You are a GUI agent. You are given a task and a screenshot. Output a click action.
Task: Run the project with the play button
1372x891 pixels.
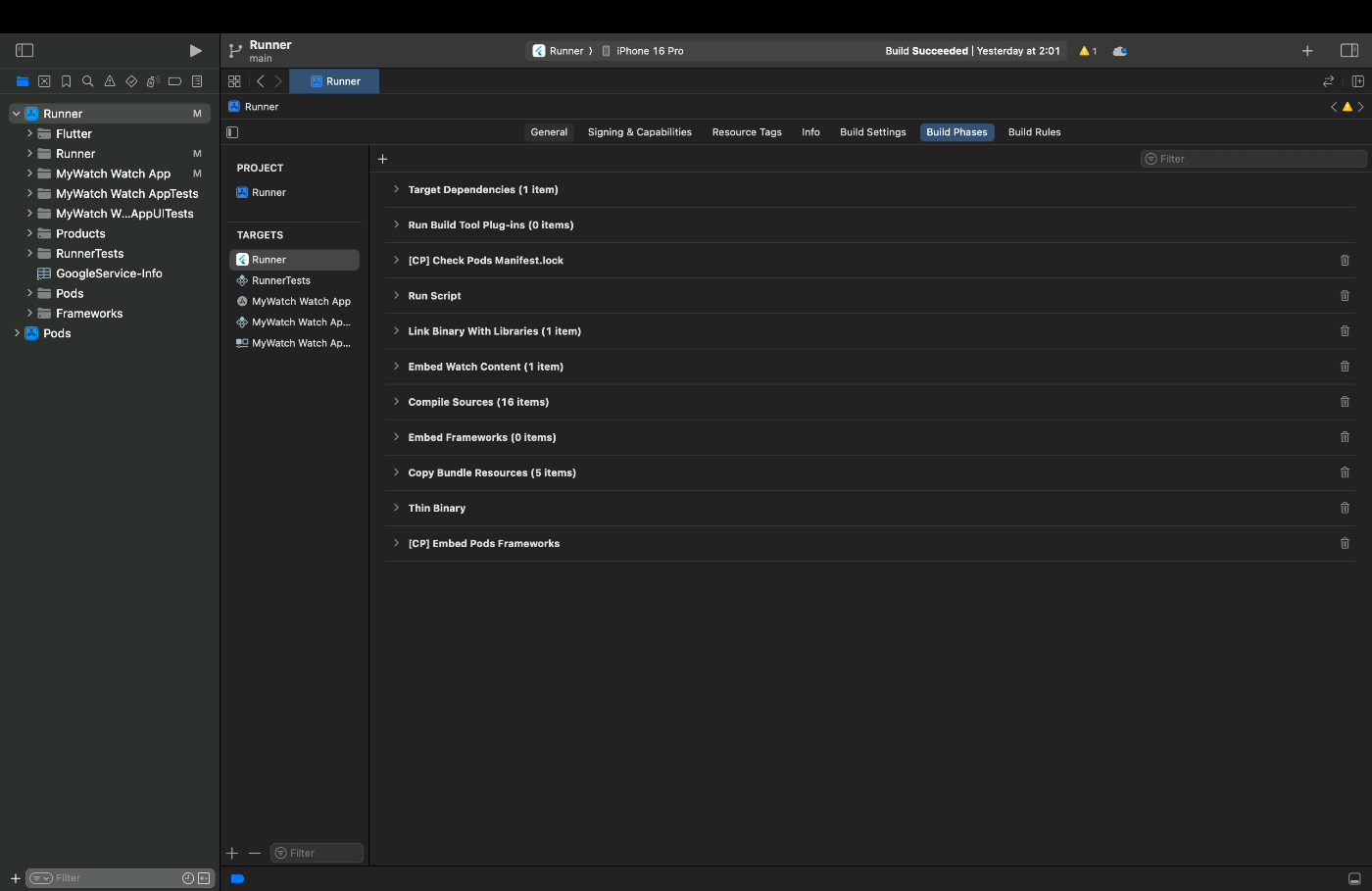pos(196,50)
